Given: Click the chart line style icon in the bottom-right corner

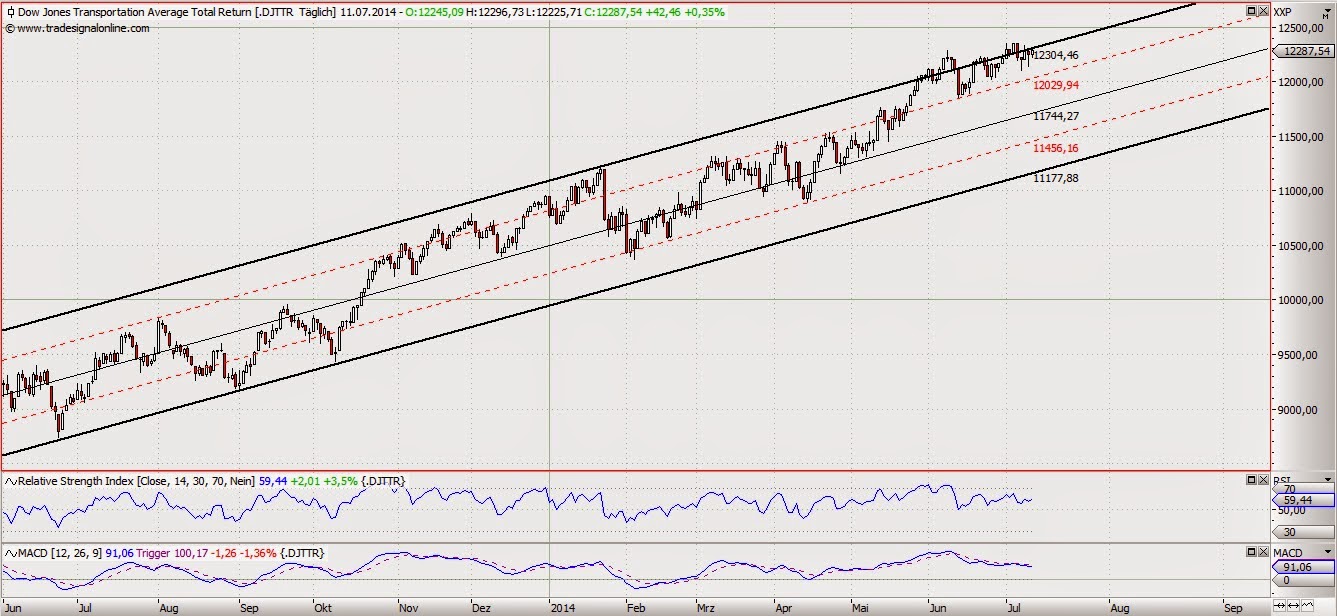Looking at the screenshot, I should (x=1307, y=606).
